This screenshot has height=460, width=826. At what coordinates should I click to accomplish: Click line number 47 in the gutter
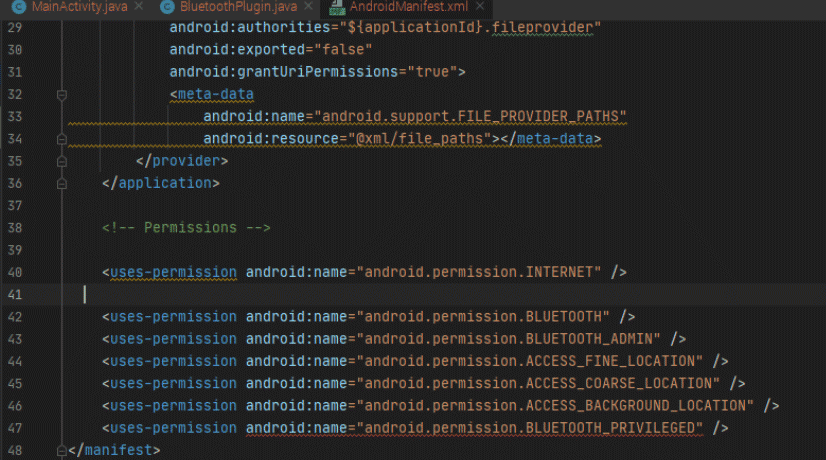point(15,428)
